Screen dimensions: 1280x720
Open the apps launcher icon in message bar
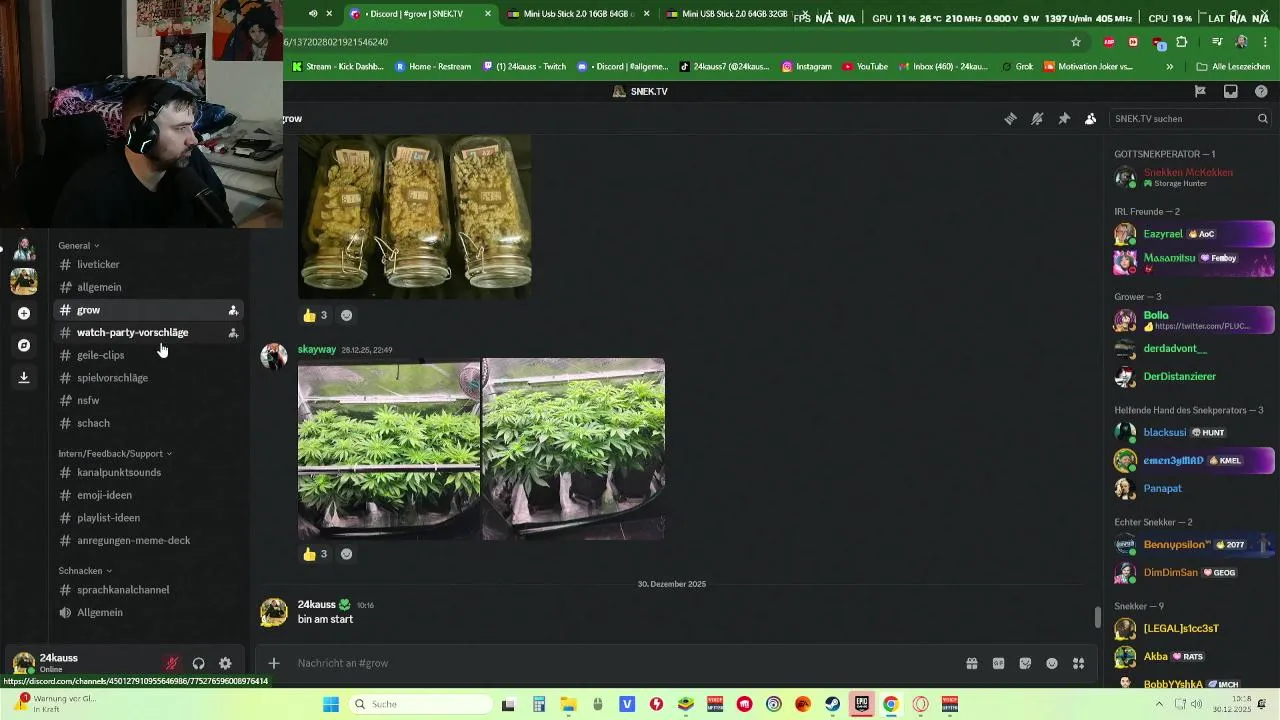point(1078,663)
